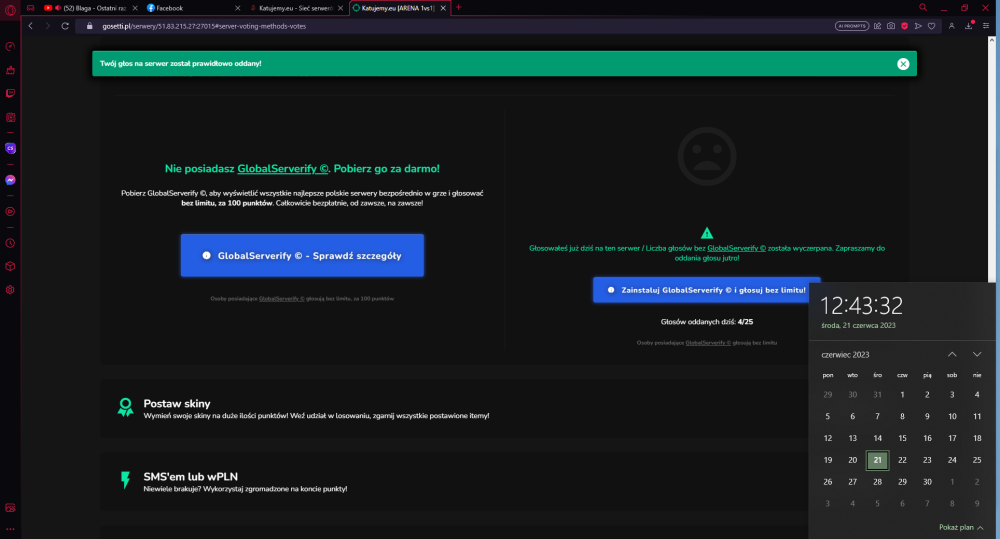Viewport: 1000px width, 539px height.
Task: Open the fourth sidebar icon below Twitch
Action: pos(10,117)
